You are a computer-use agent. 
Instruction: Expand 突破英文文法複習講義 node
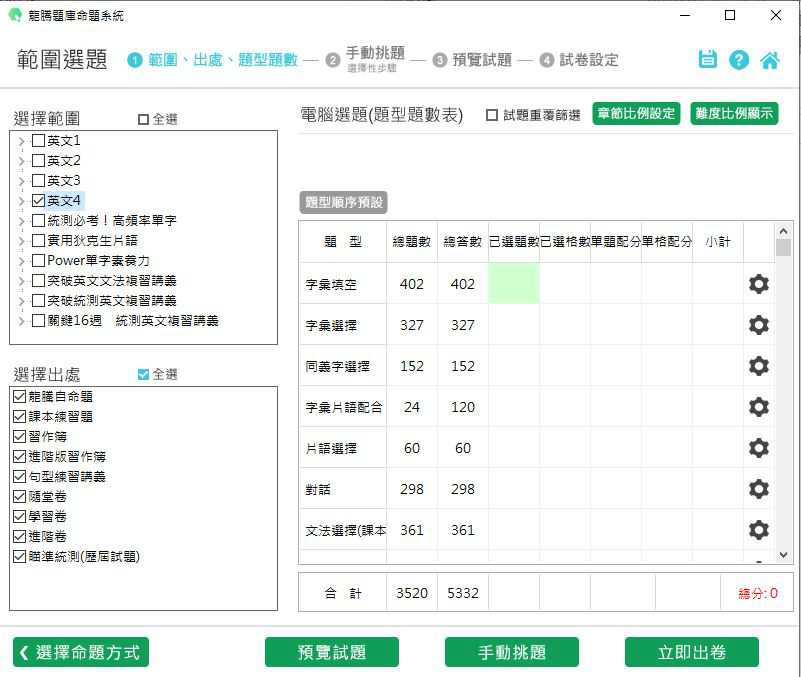[x=21, y=281]
